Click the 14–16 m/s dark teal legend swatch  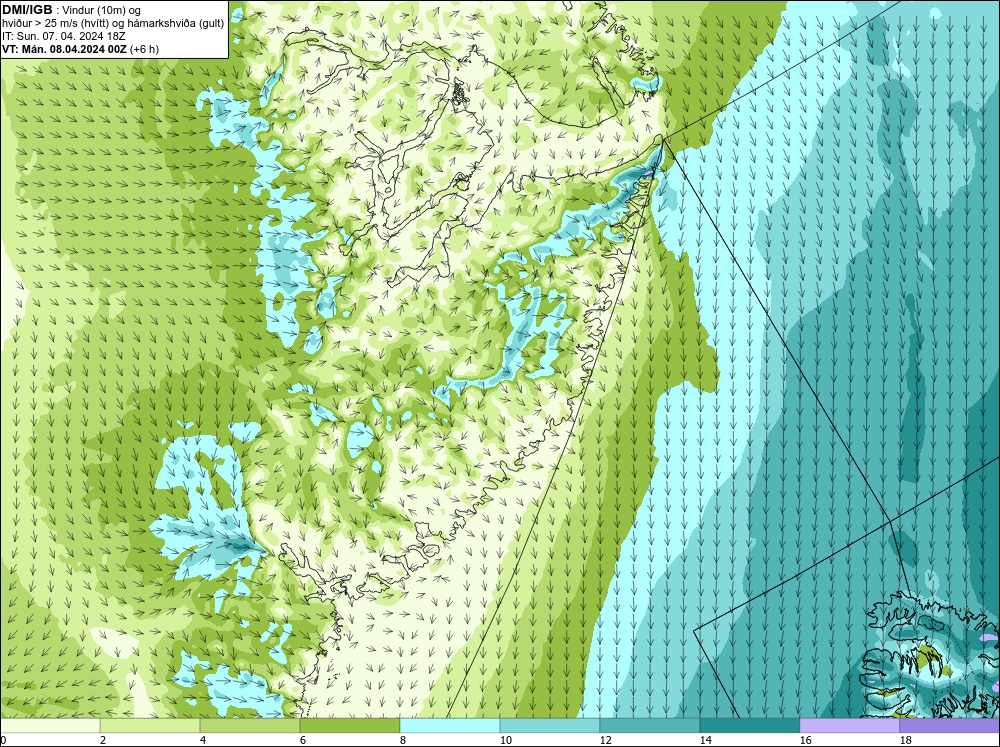(x=749, y=726)
